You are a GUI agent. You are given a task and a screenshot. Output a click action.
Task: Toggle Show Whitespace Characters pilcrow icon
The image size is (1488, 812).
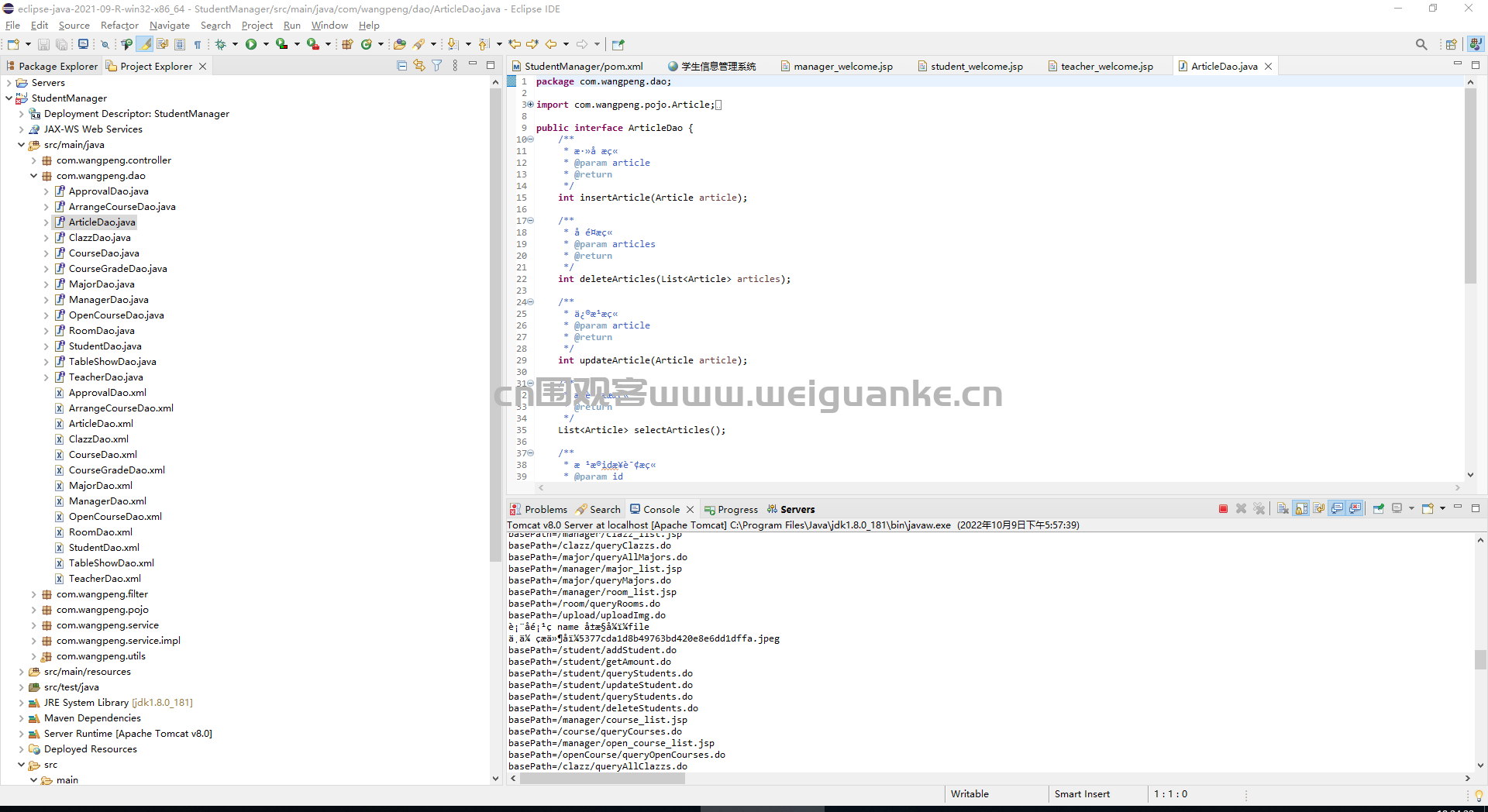point(198,44)
